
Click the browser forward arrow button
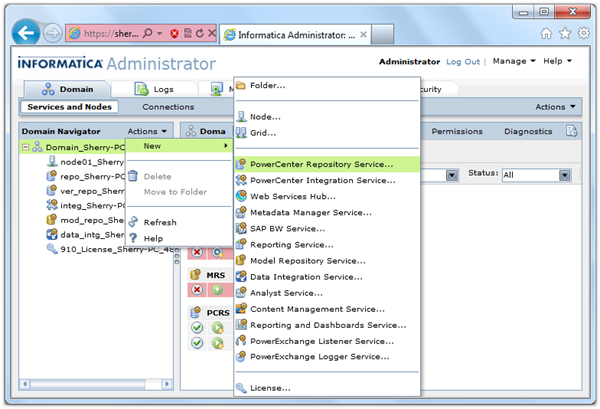[x=52, y=34]
